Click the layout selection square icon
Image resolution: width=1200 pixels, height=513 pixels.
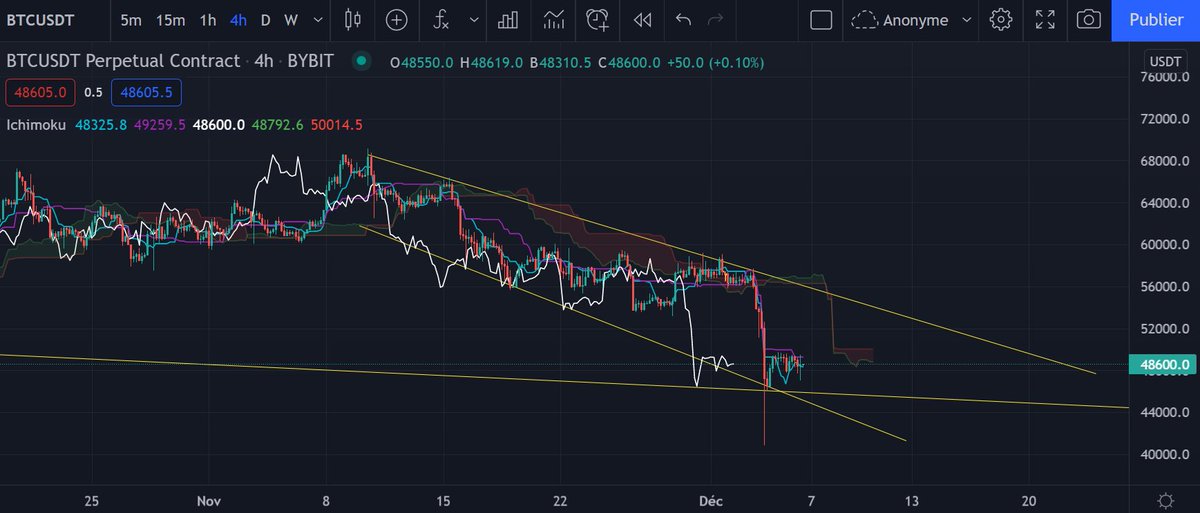(x=821, y=20)
